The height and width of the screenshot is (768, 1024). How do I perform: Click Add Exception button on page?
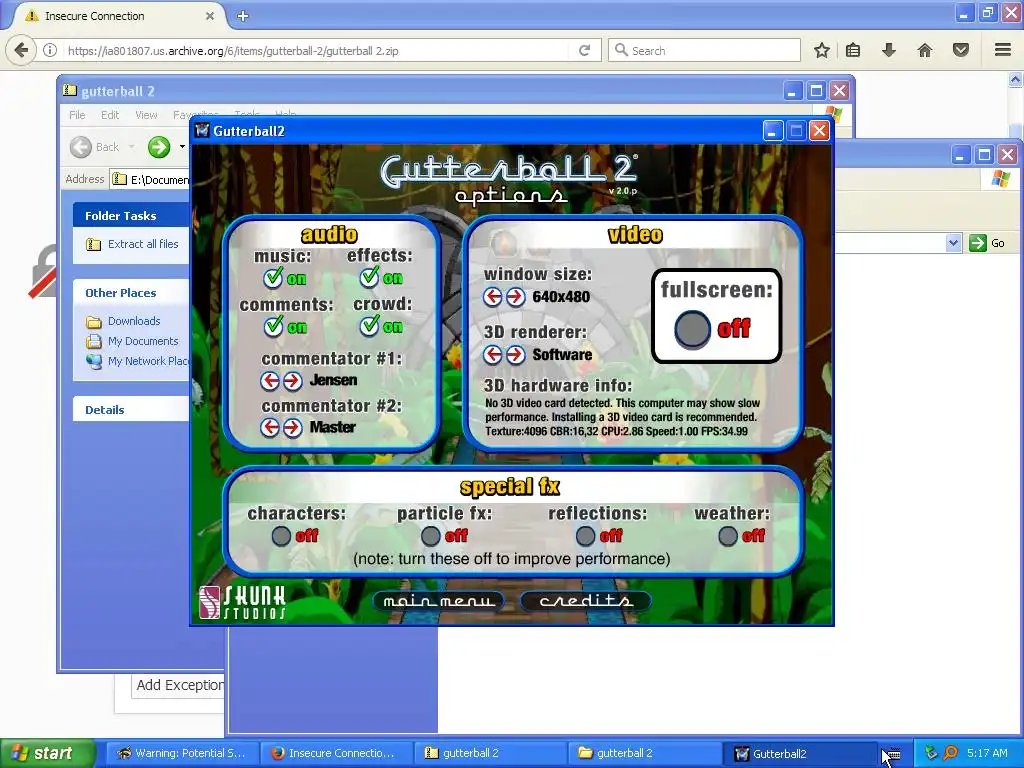[x=179, y=686]
